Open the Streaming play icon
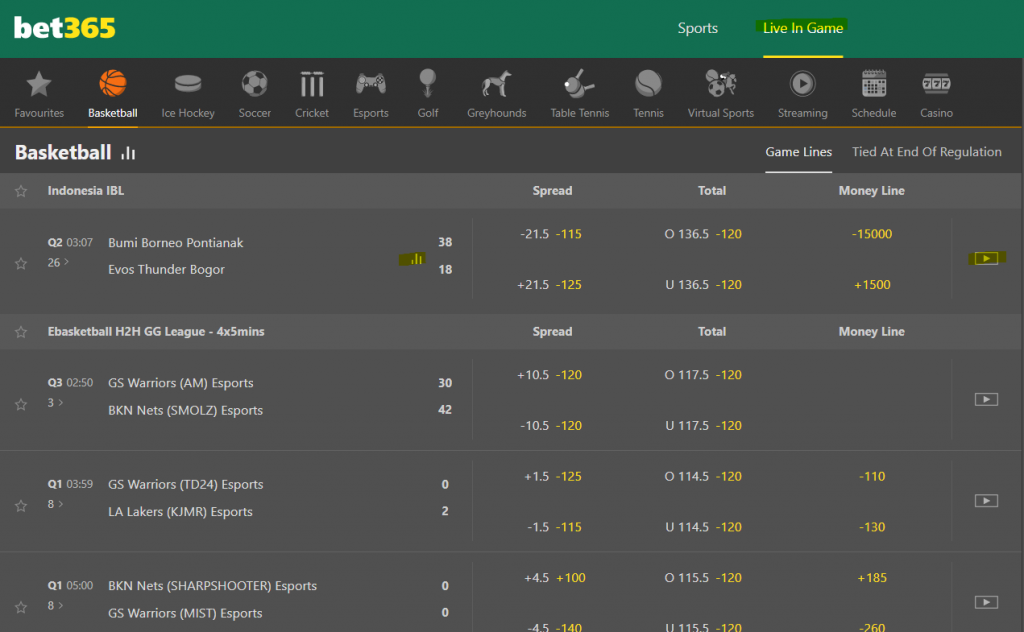Screen dimensions: 1024x632 [803, 84]
